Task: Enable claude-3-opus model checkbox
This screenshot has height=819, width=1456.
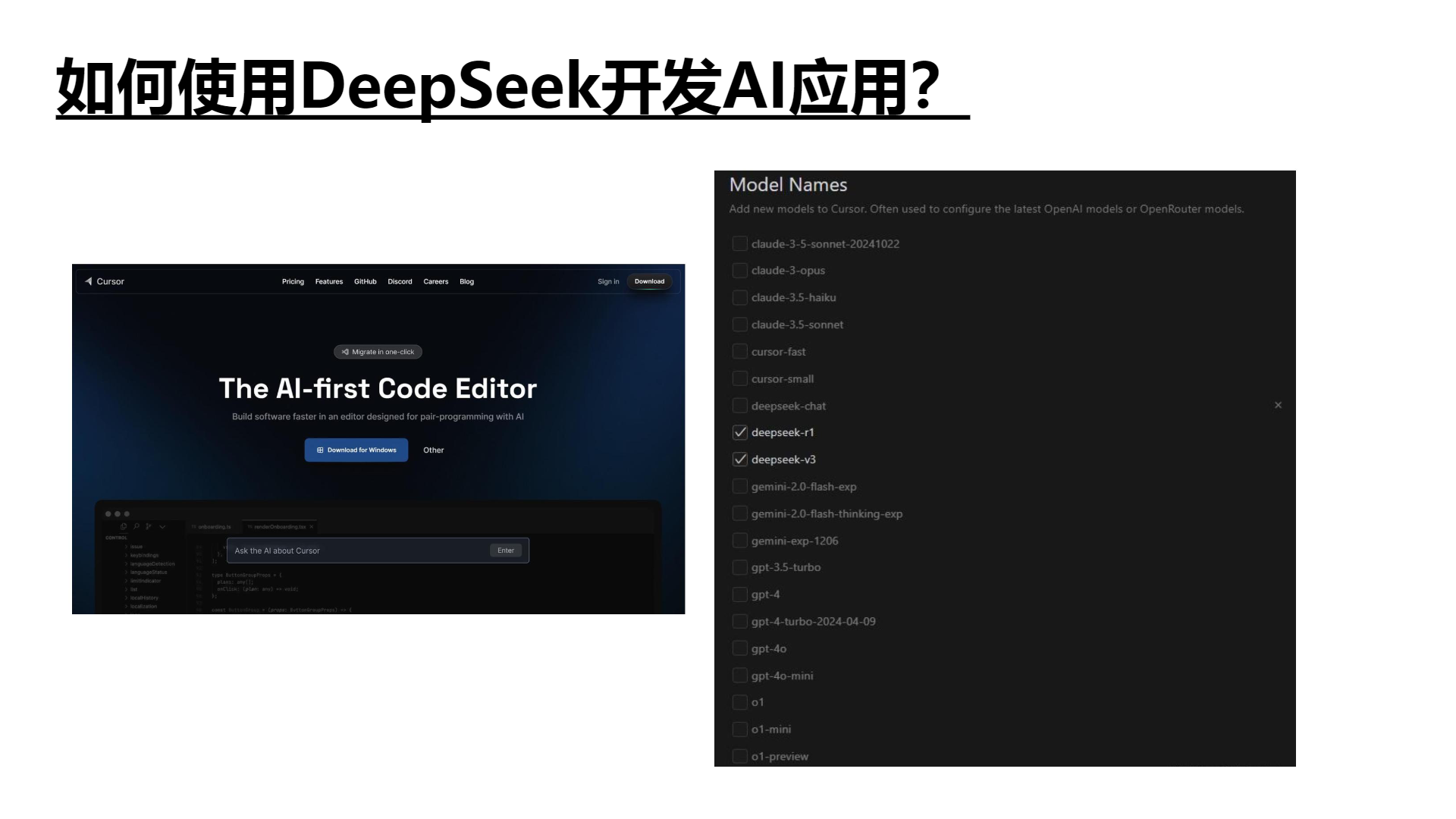Action: tap(739, 271)
